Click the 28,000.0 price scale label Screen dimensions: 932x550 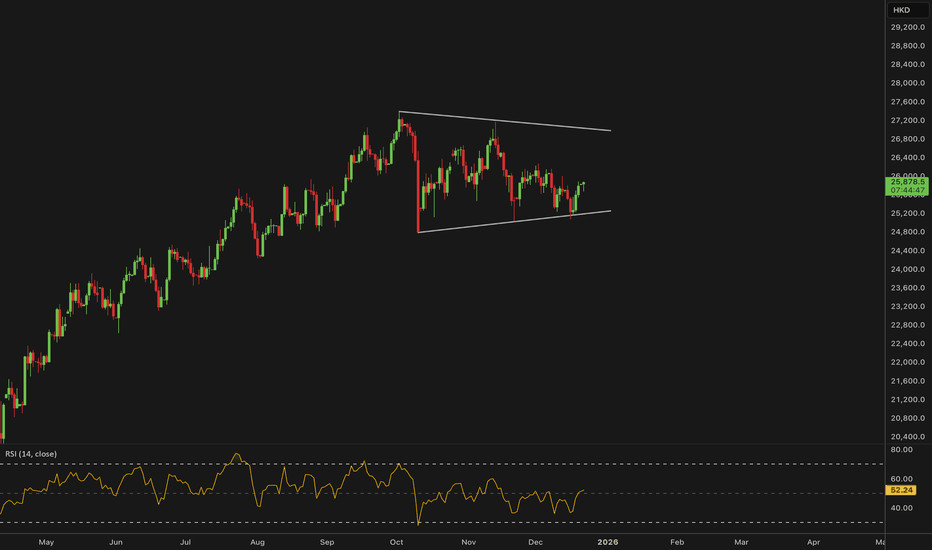[x=908, y=83]
